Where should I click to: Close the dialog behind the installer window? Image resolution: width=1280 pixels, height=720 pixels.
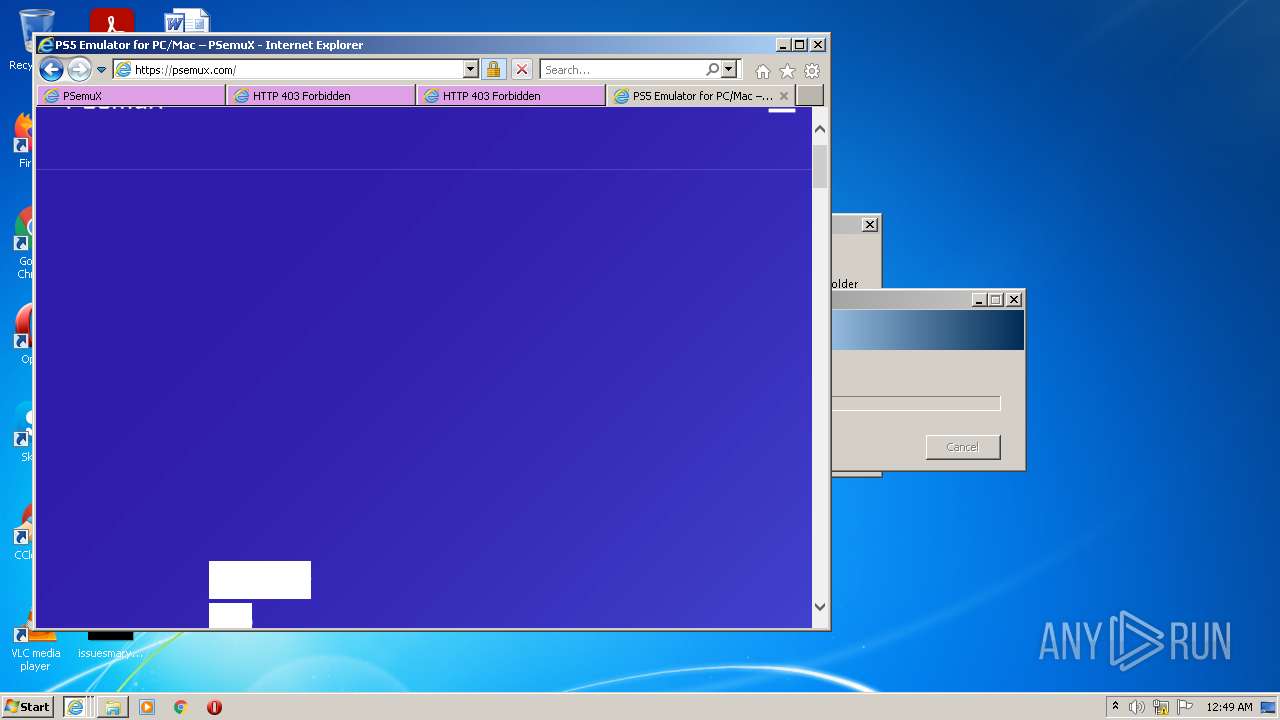click(870, 225)
